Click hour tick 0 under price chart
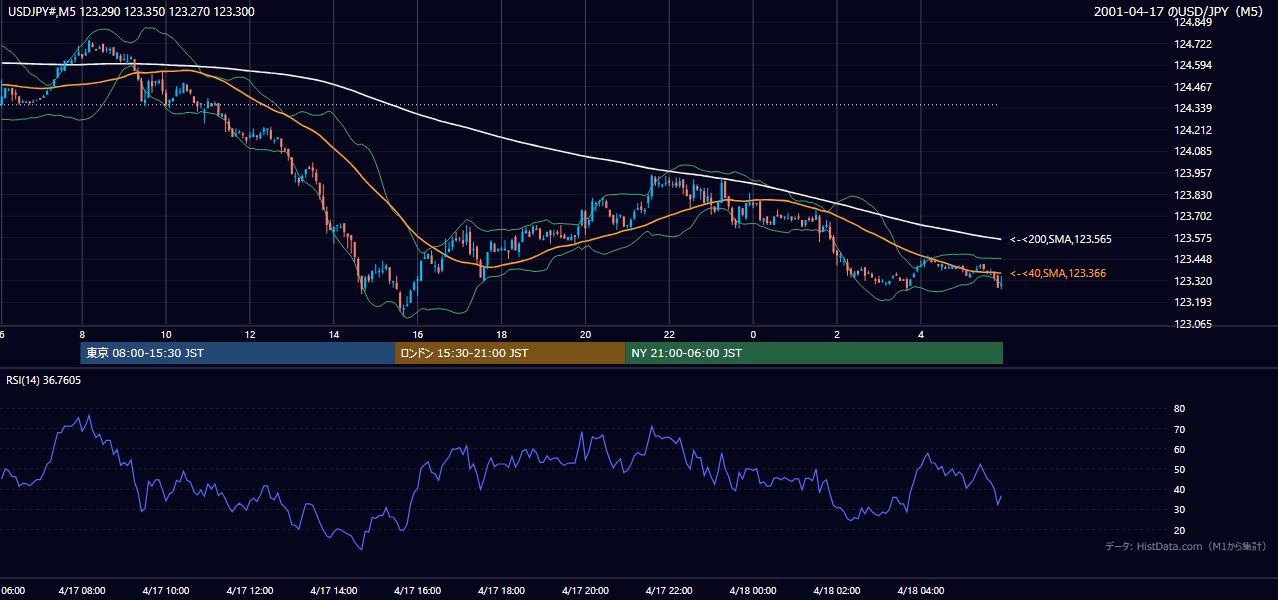1278x600 pixels. pos(753,334)
